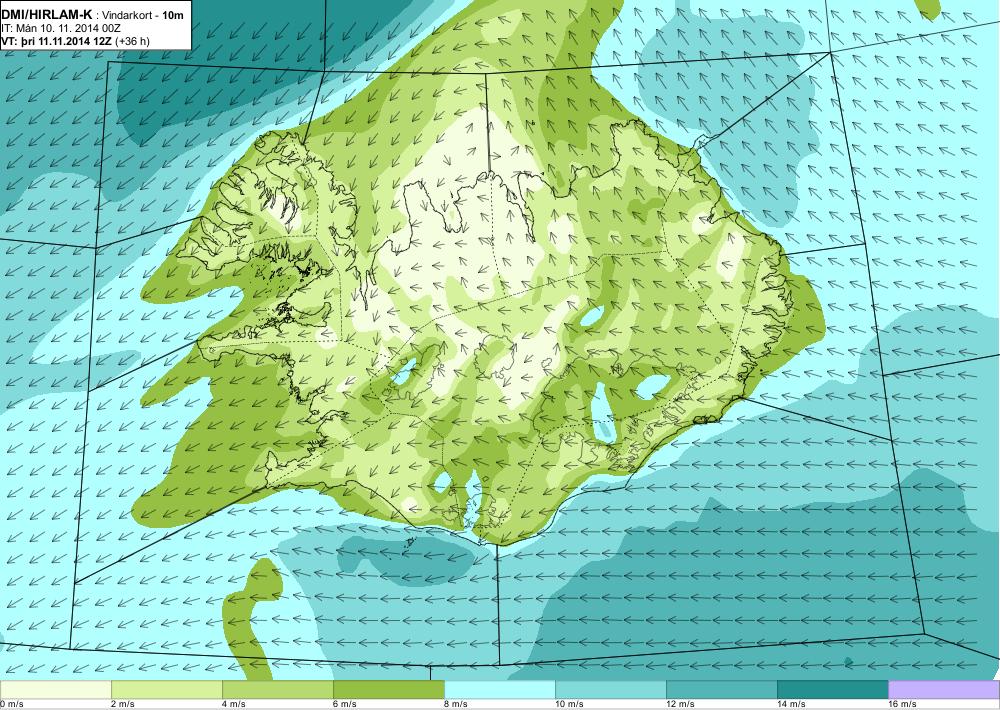Click the "0 m/s" legend label

pyautogui.click(x=11, y=704)
